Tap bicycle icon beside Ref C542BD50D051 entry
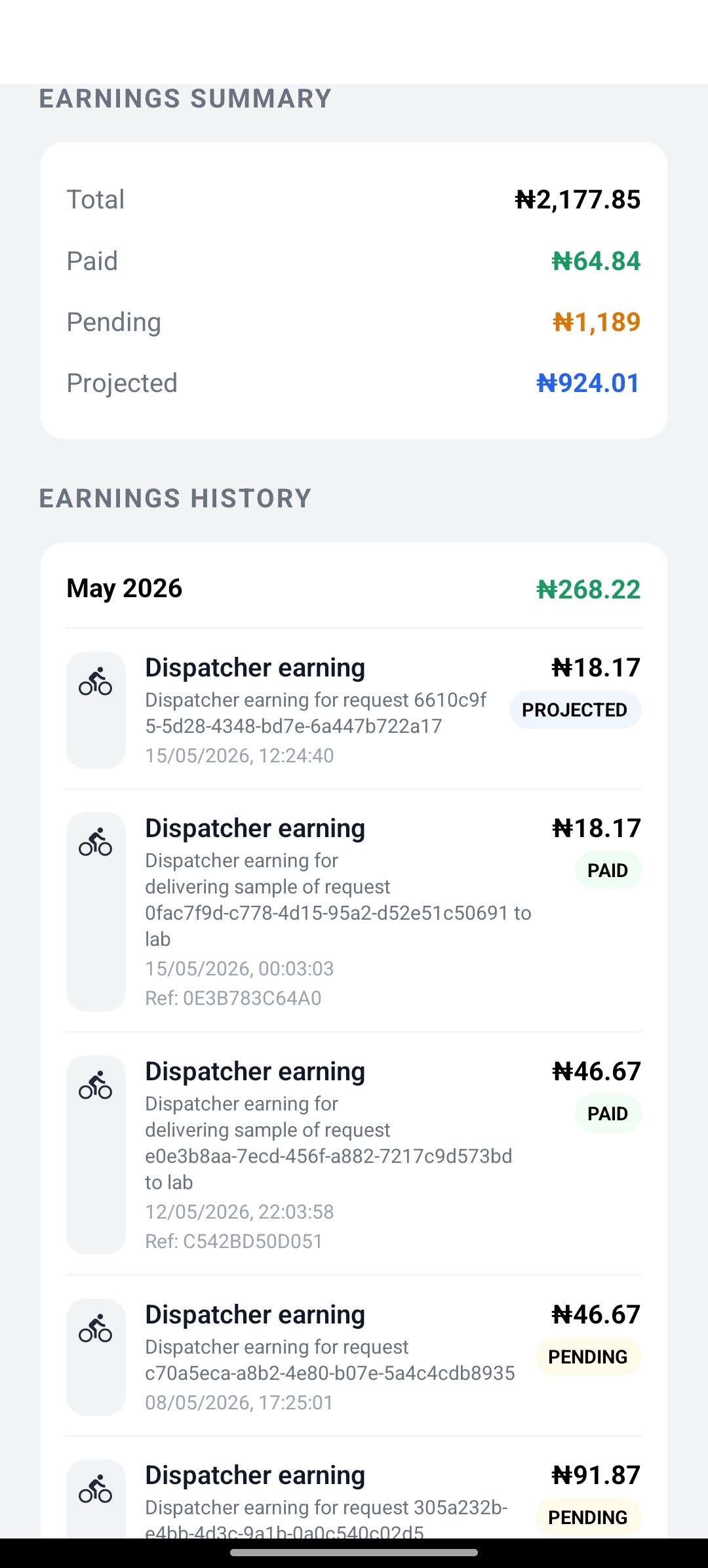This screenshot has width=708, height=1568. pyautogui.click(x=96, y=1086)
